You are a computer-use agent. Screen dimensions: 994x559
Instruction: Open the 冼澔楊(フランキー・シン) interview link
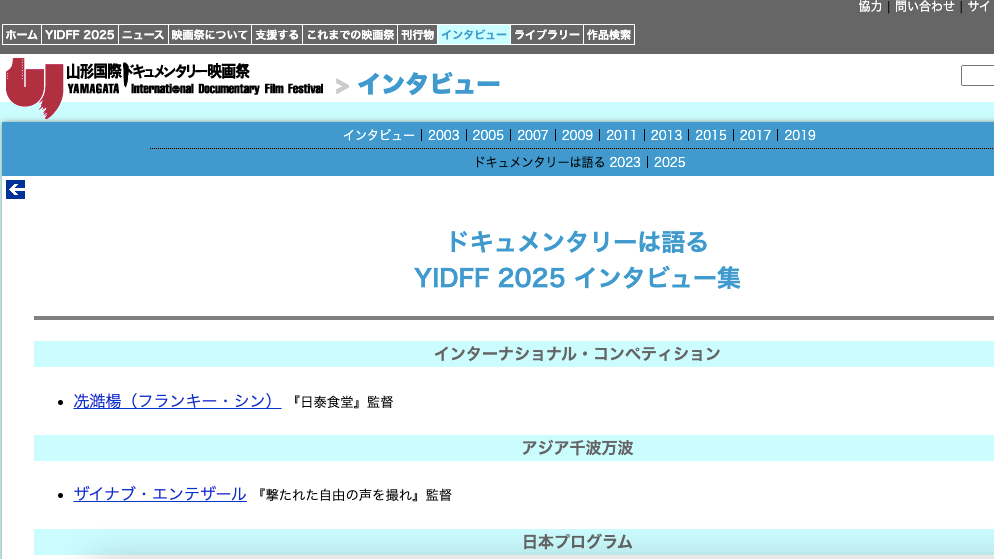(177, 401)
